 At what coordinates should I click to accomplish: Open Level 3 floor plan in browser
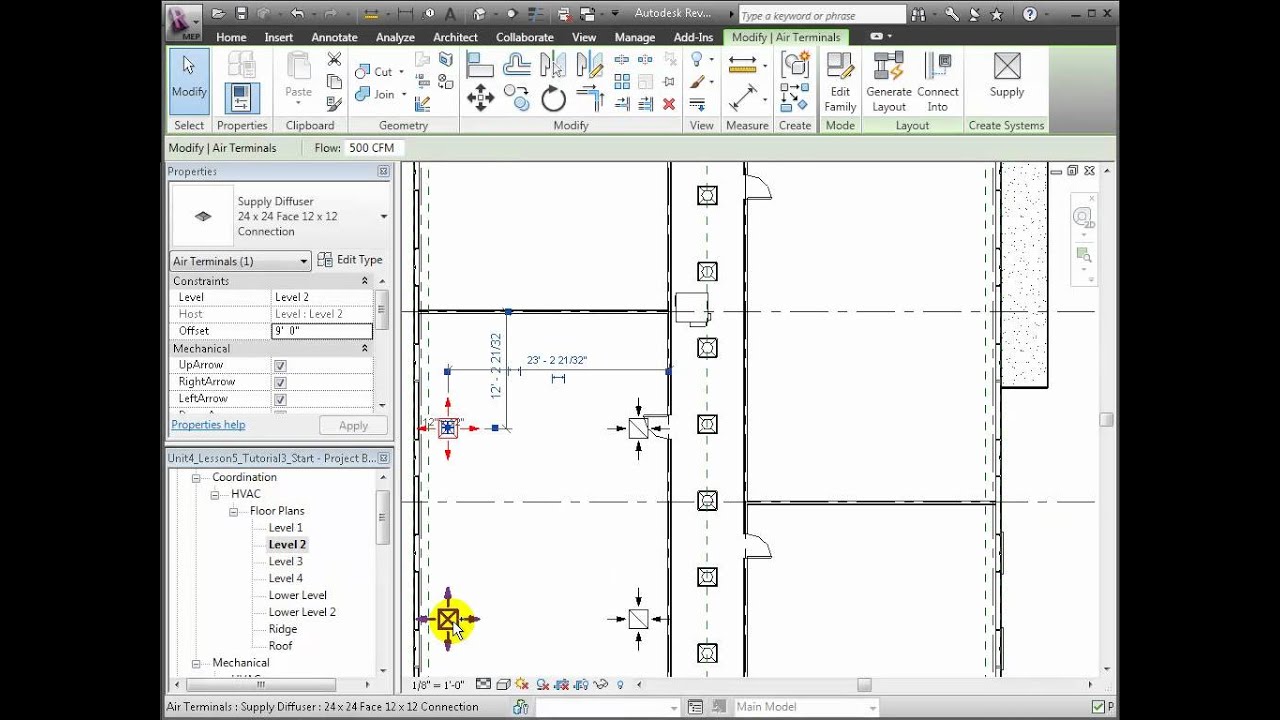[285, 562]
